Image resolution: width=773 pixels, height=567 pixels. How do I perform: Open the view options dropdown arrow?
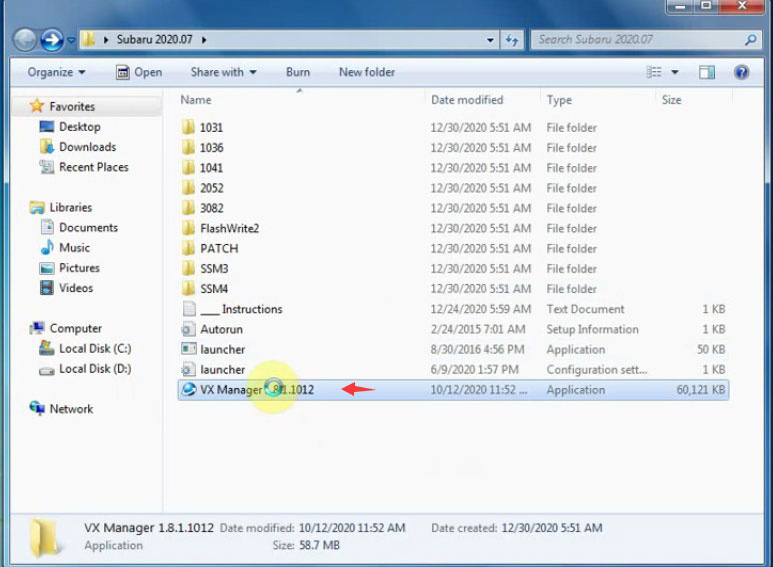pos(675,72)
